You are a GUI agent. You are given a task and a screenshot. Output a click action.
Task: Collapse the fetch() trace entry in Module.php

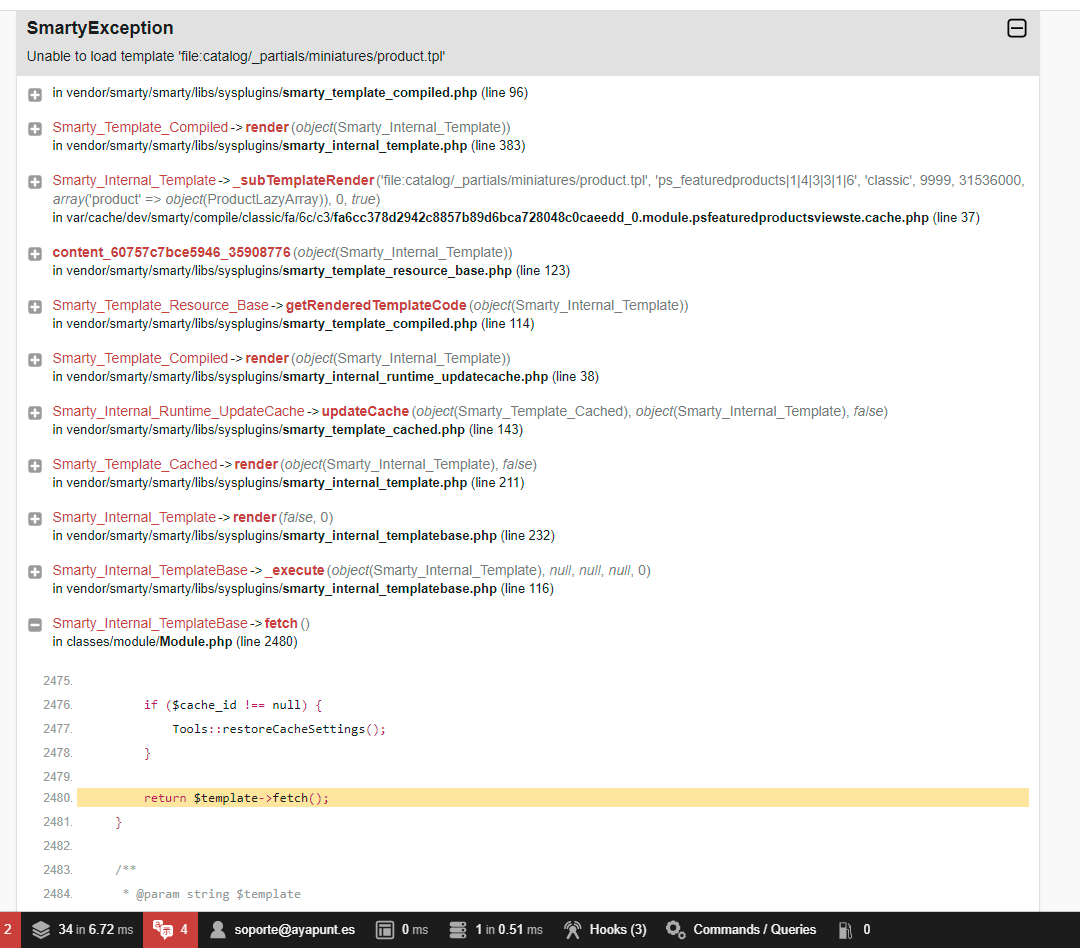click(35, 626)
